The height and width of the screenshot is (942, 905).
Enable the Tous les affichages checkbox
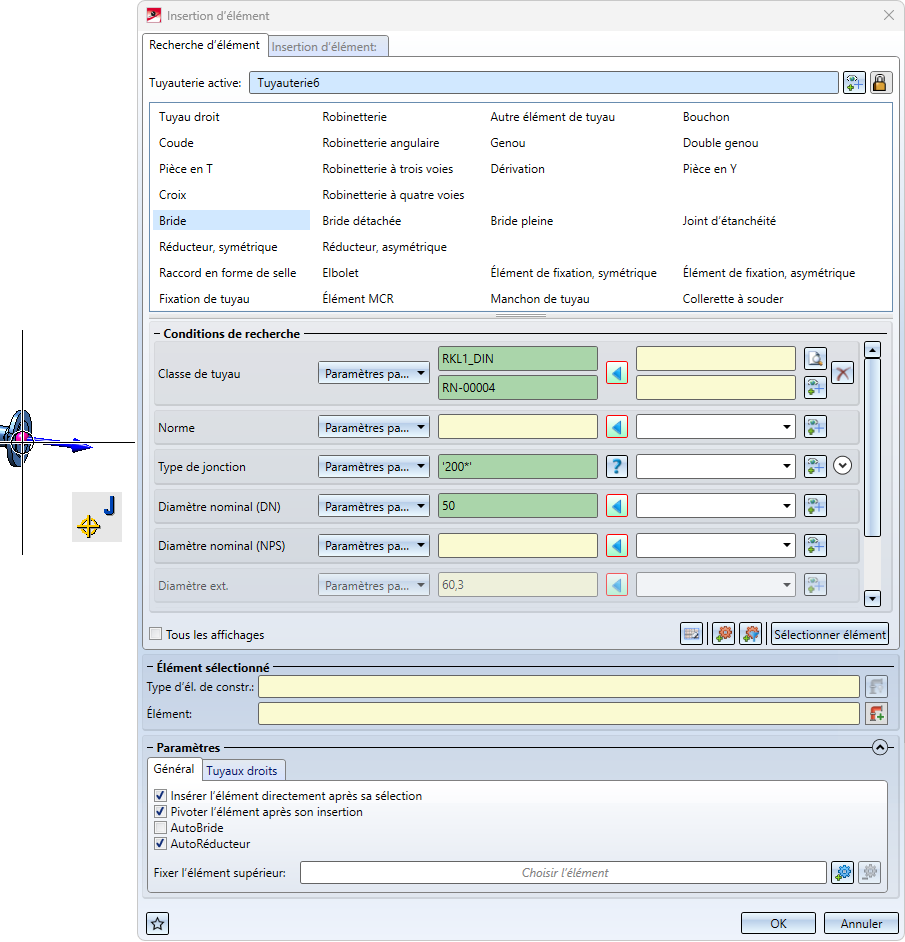tap(156, 634)
